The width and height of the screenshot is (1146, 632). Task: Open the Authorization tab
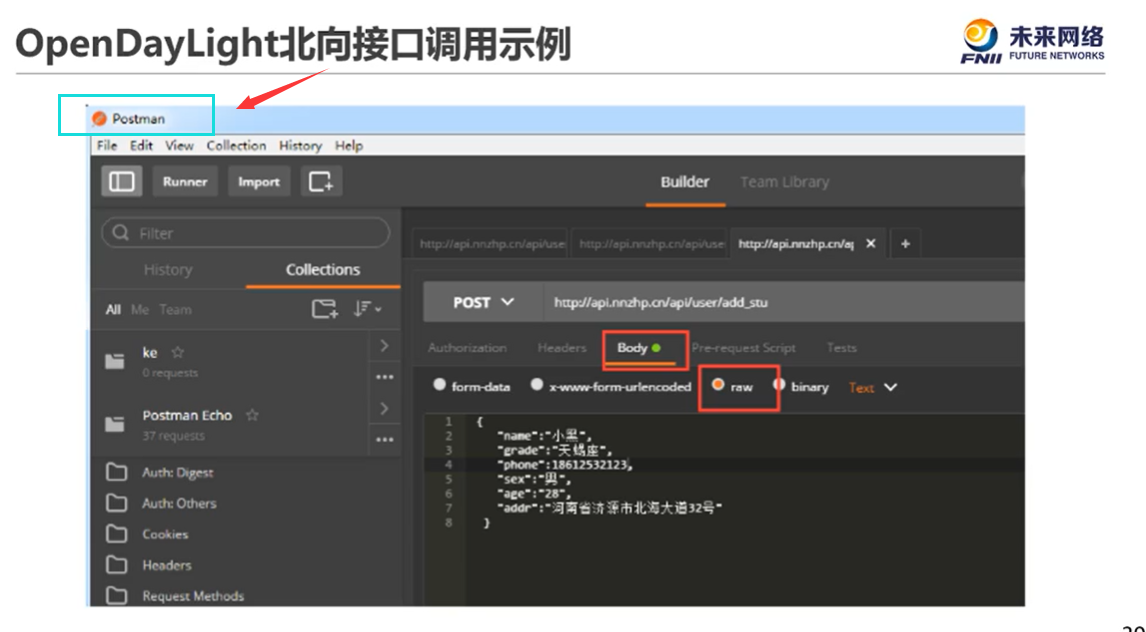point(467,348)
